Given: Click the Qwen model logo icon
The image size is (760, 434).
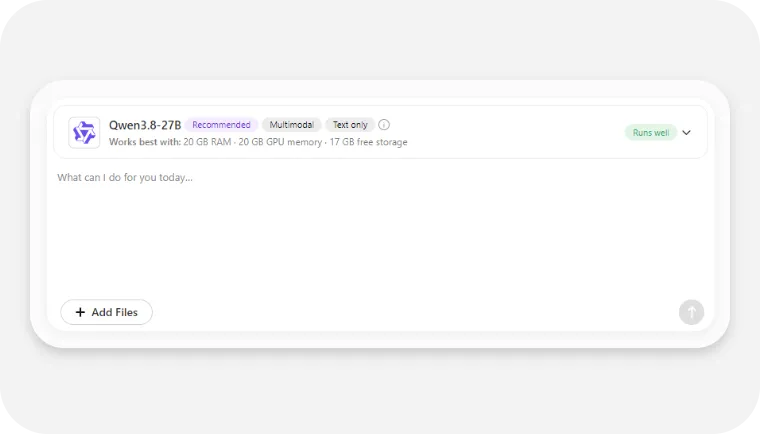Looking at the screenshot, I should (84, 132).
